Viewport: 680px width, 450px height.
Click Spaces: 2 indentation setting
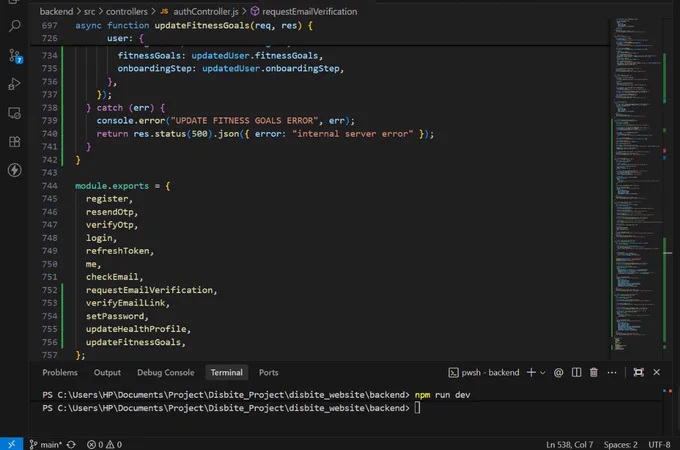pos(620,444)
